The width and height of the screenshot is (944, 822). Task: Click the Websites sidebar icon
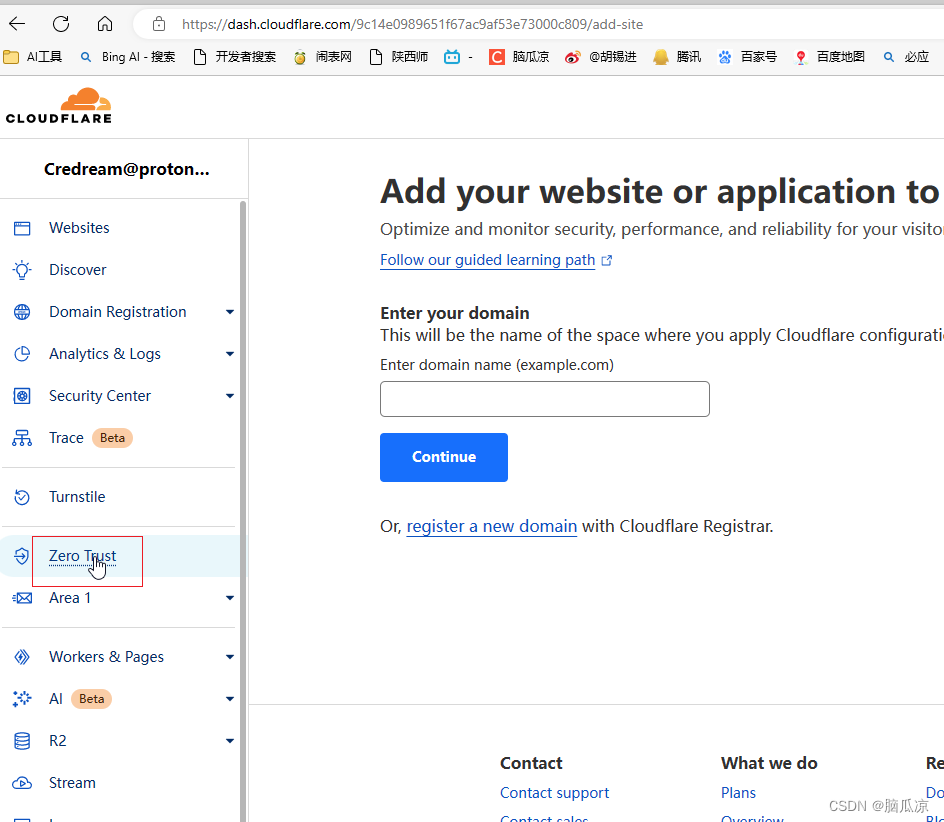click(22, 228)
